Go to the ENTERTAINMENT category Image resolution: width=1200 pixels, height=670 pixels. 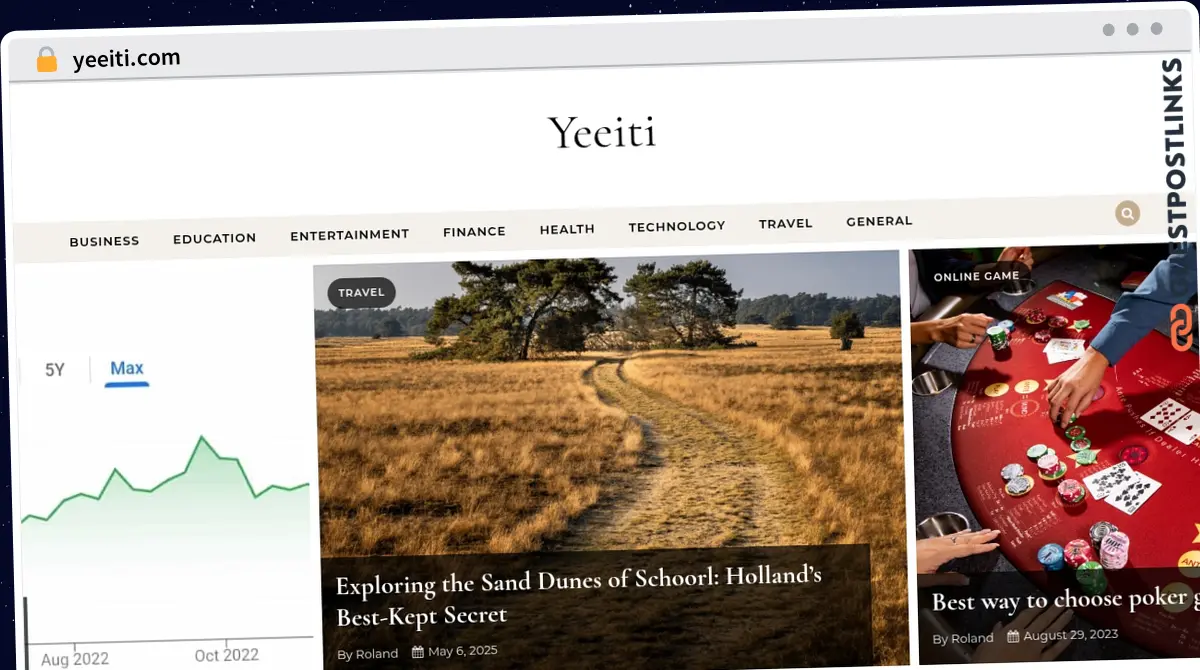[x=349, y=235]
